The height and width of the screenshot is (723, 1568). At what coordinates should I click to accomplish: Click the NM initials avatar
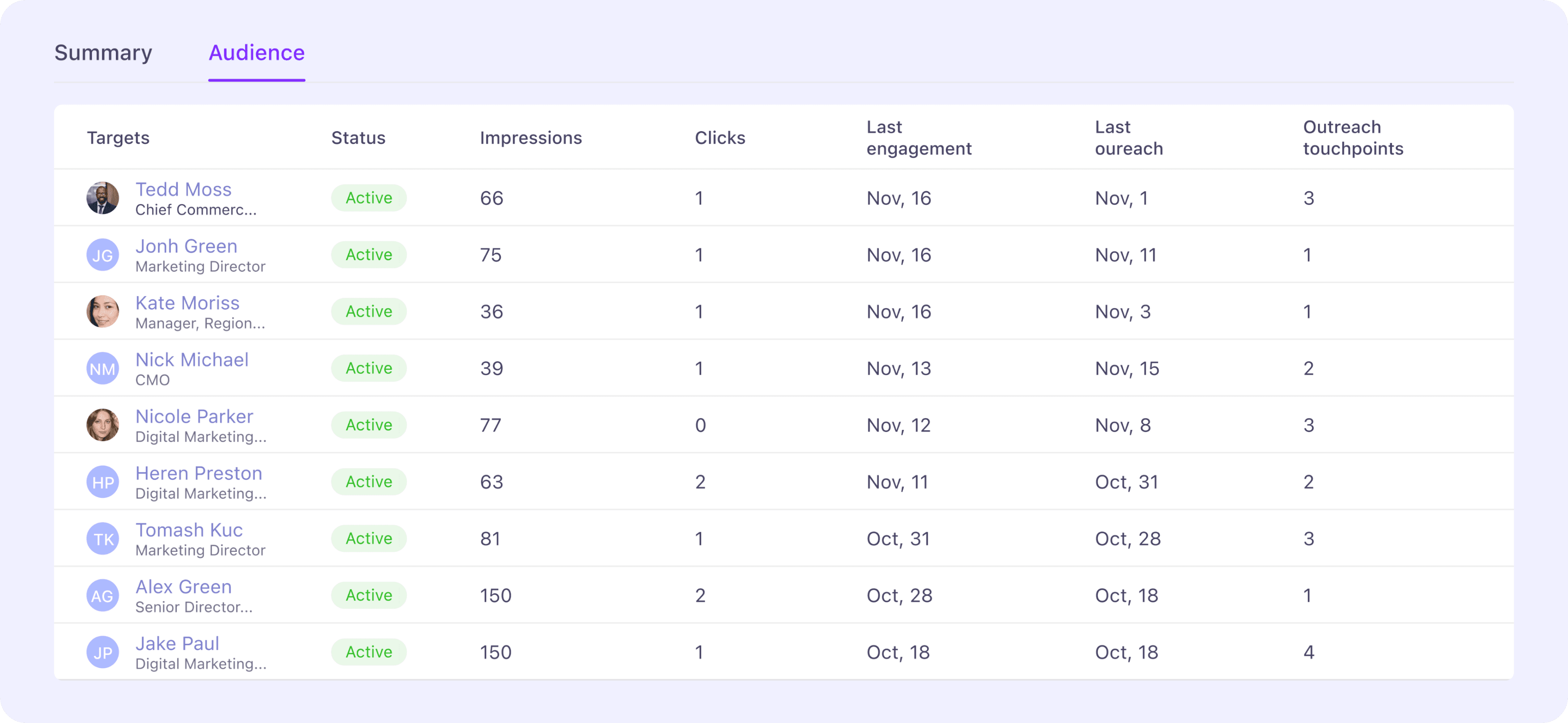tap(102, 368)
